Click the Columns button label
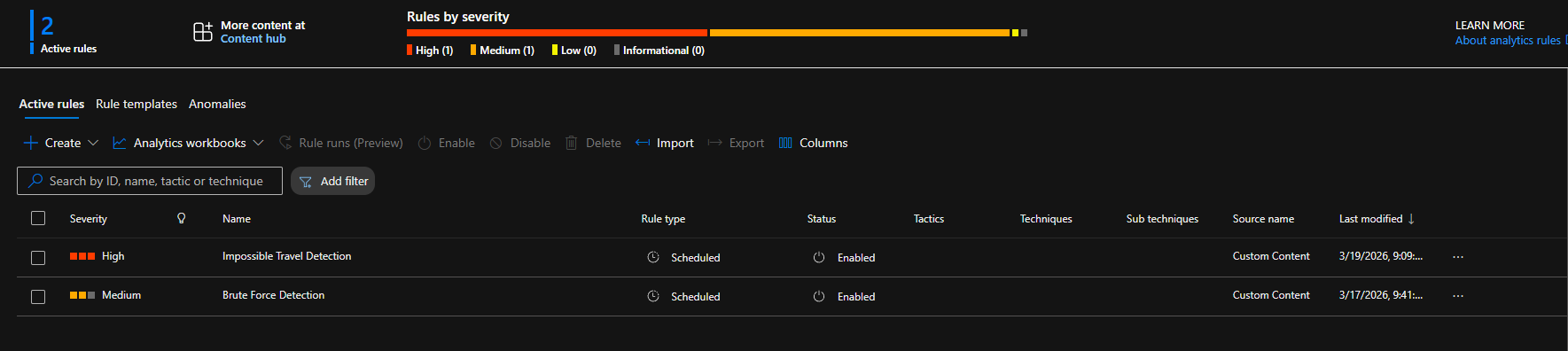This screenshot has width=1568, height=351. [823, 143]
